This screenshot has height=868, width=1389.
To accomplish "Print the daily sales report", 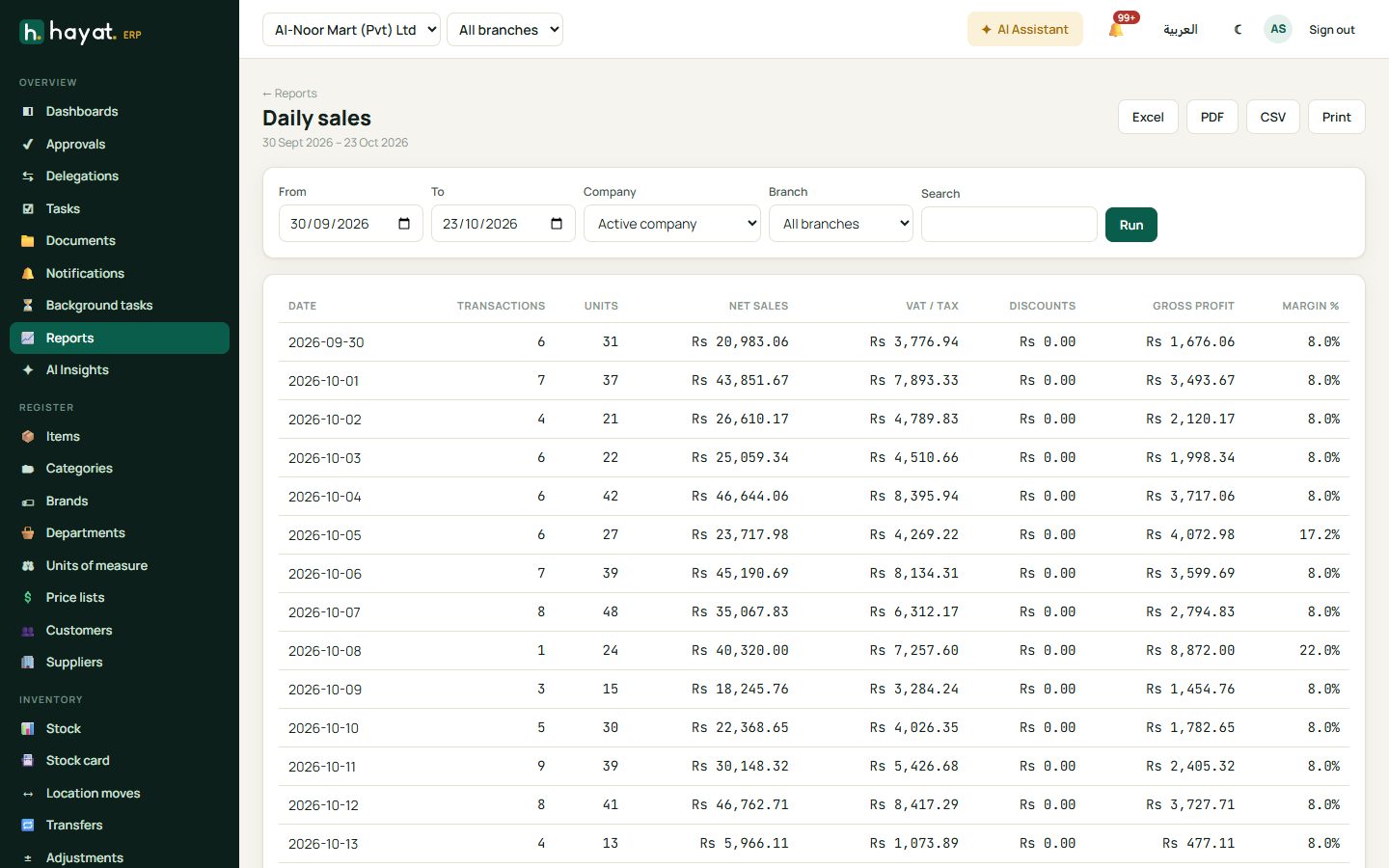I will click(1337, 117).
